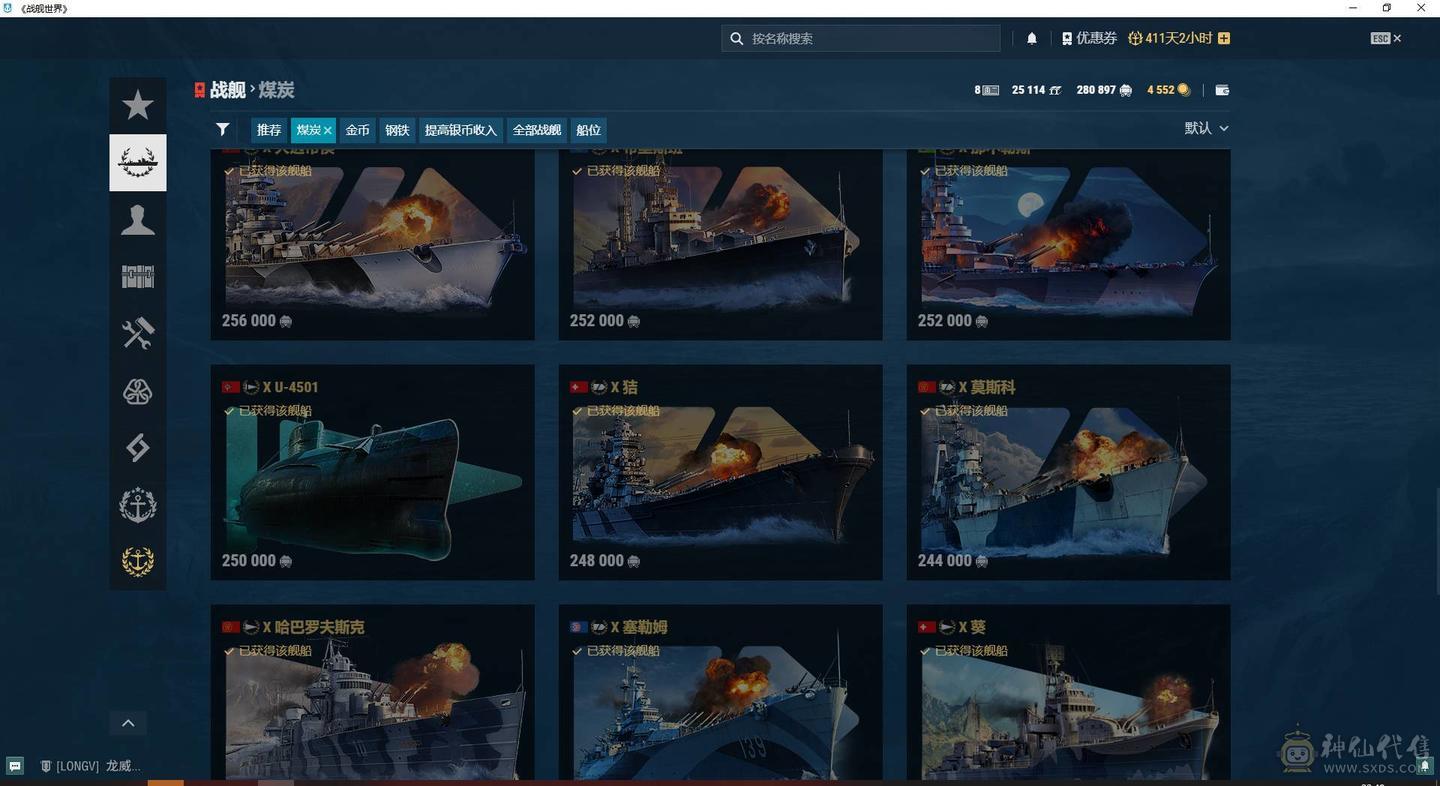The height and width of the screenshot is (786, 1440).
Task: Click the coupon count 8
Action: click(987, 90)
